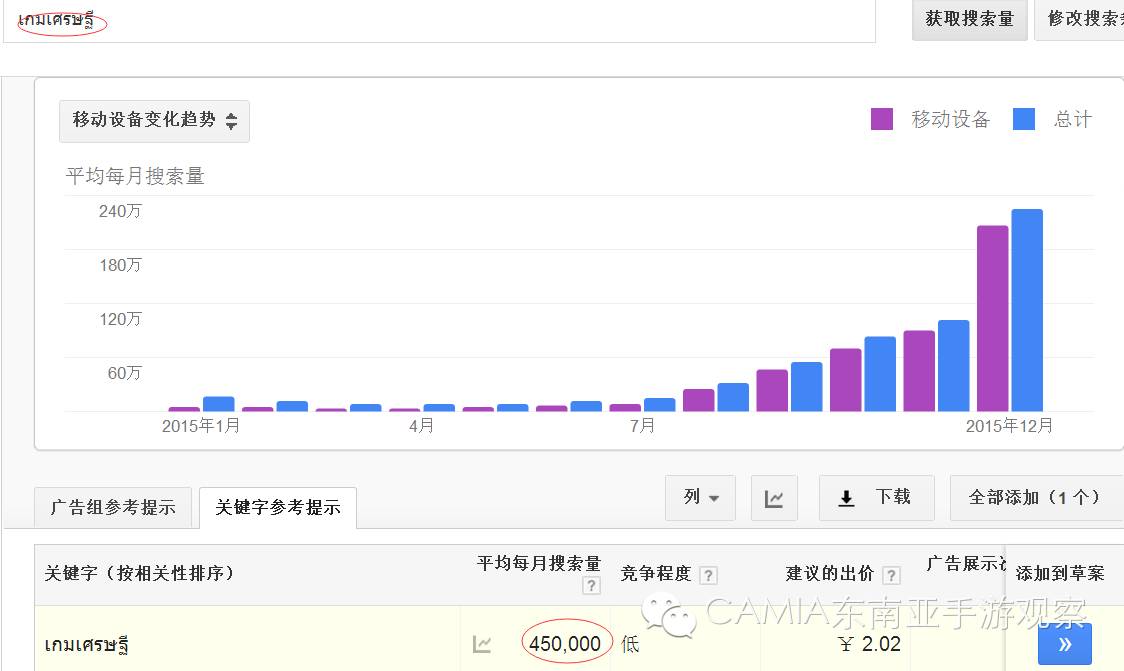
Task: Click the 450,000 search volume value
Action: 565,644
